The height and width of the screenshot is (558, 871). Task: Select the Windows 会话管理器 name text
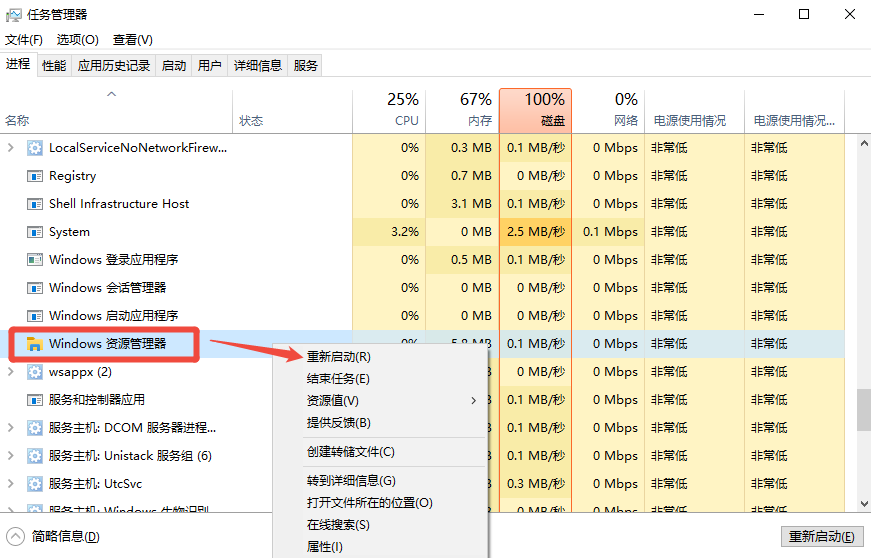108,288
